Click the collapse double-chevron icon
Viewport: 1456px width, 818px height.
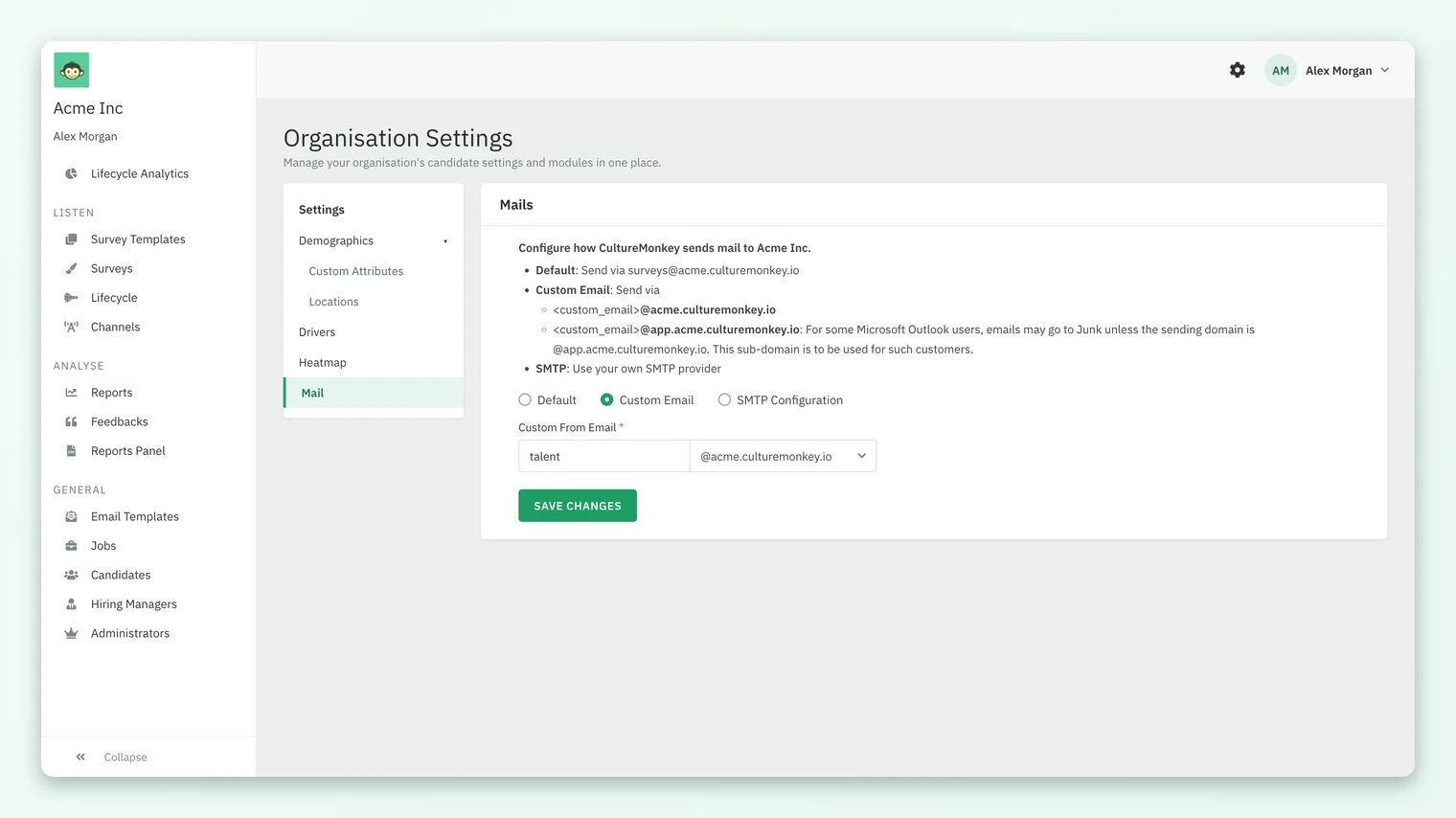80,757
